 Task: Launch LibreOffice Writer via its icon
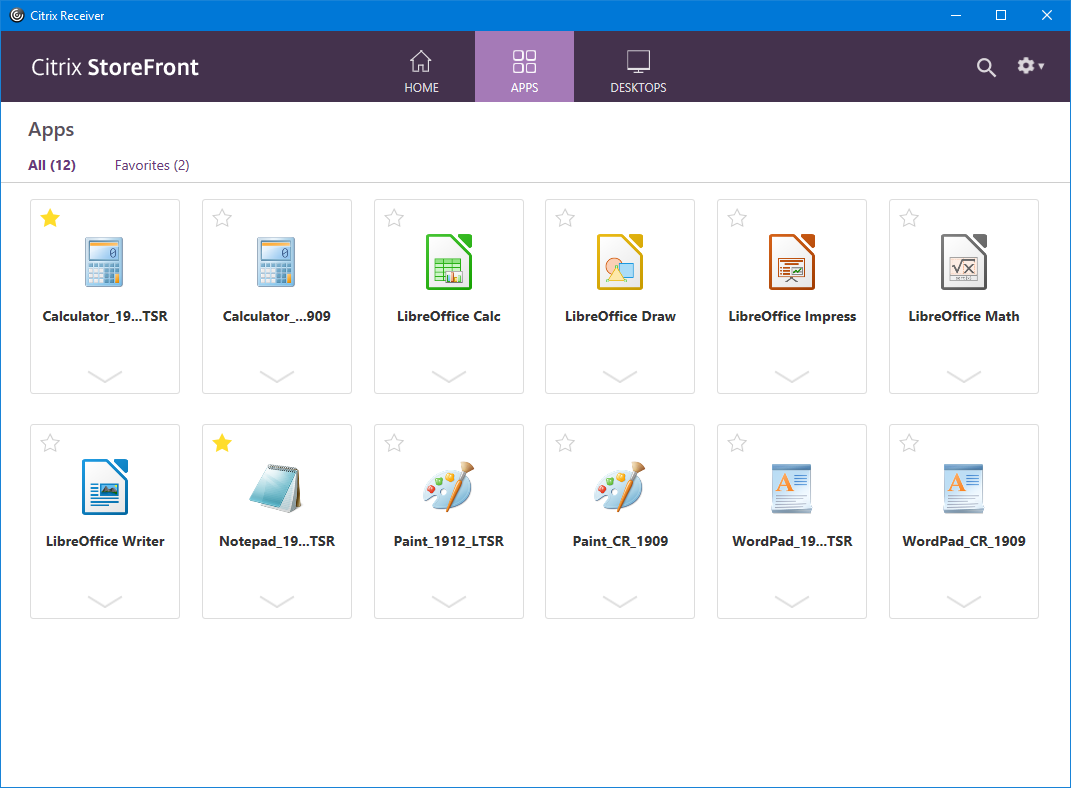click(105, 487)
